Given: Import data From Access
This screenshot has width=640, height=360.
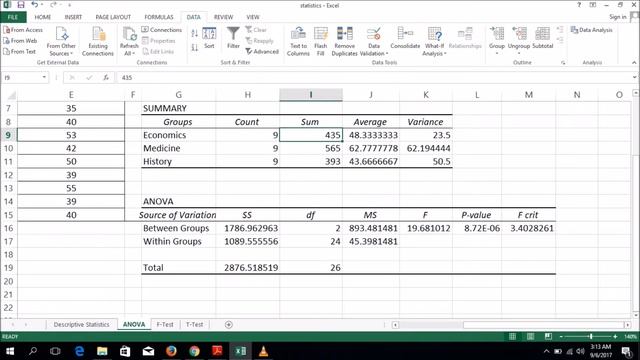Looking at the screenshot, I should [23, 30].
